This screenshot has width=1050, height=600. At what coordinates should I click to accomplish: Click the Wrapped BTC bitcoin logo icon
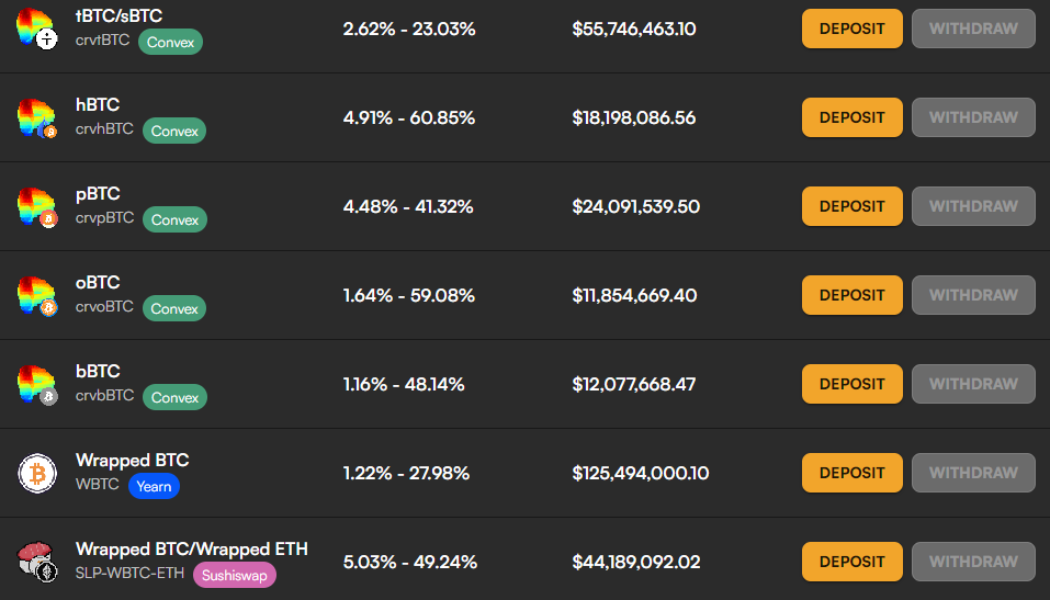pos(35,472)
